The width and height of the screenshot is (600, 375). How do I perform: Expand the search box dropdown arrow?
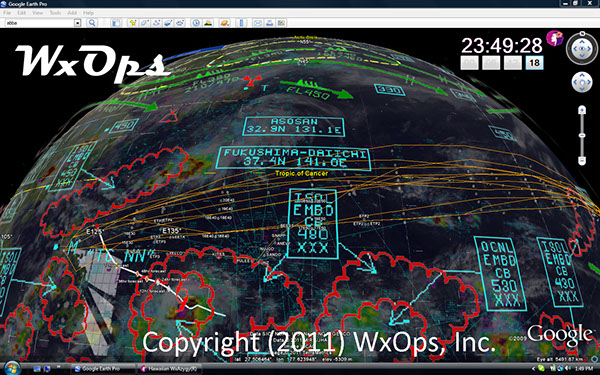pos(78,23)
